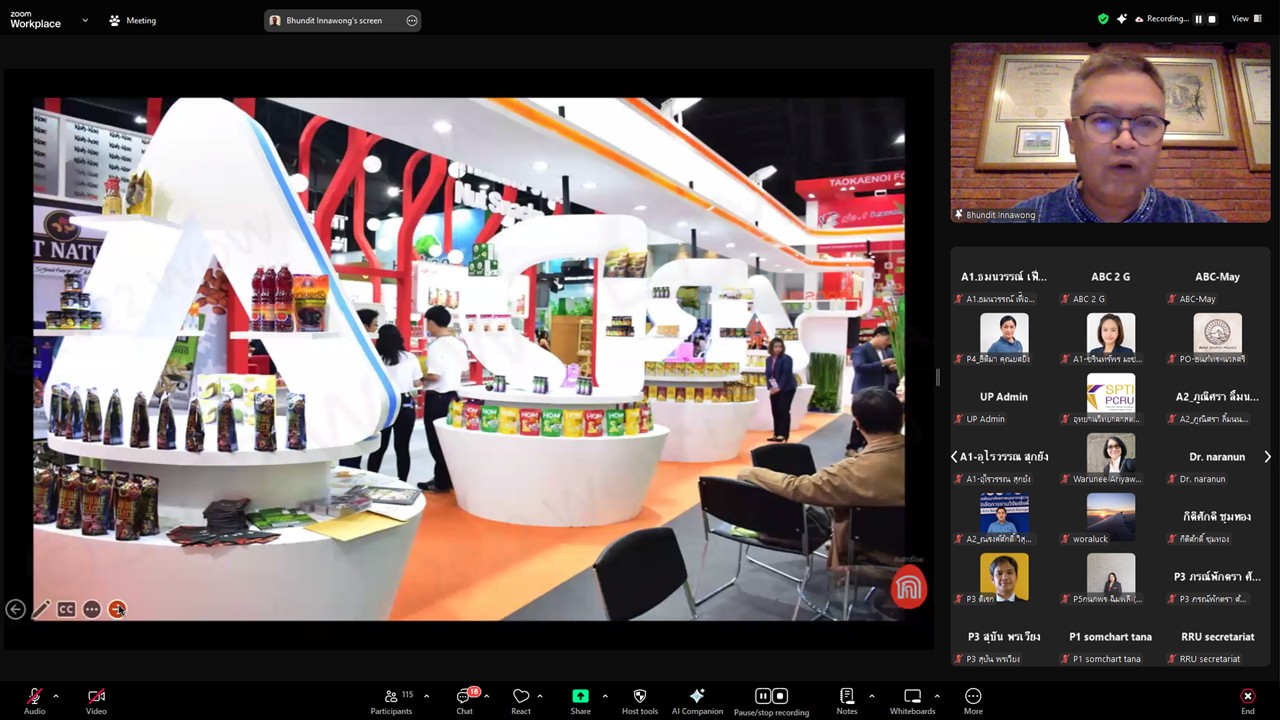
Task: Go to previous slide in shared presentation
Action: pos(15,609)
